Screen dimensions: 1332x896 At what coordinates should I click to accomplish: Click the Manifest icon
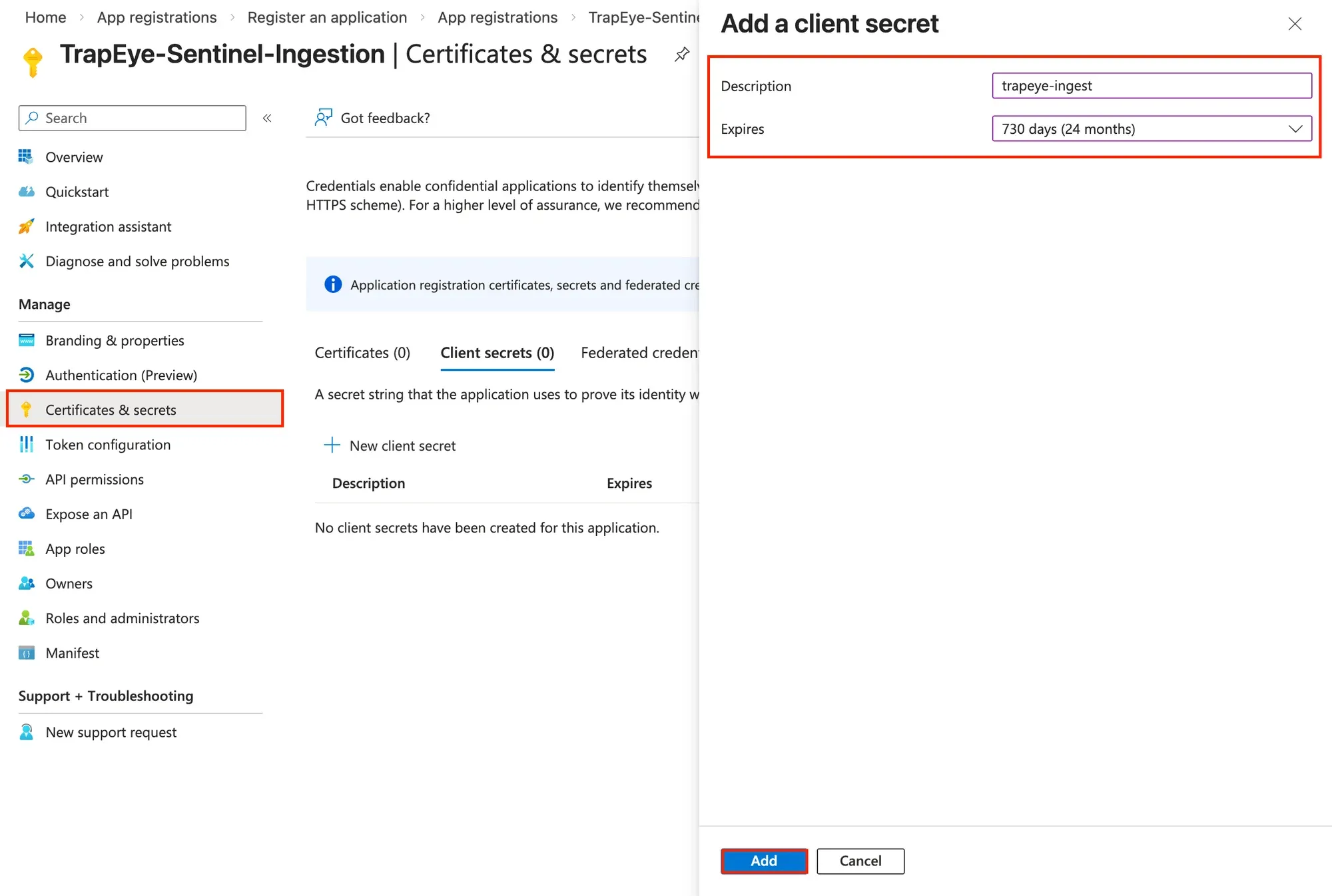point(26,652)
